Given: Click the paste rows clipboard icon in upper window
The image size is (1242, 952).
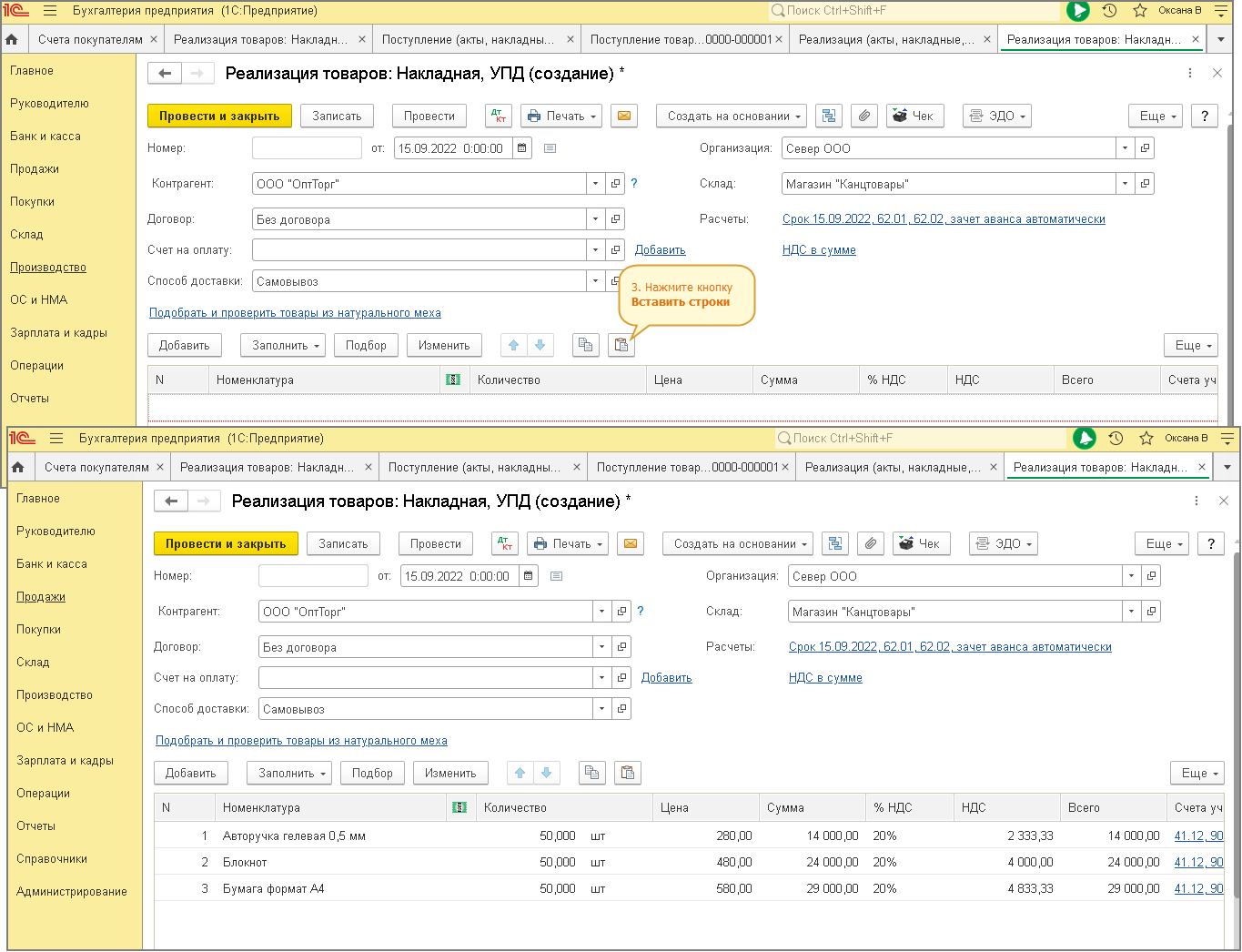Looking at the screenshot, I should (x=621, y=345).
